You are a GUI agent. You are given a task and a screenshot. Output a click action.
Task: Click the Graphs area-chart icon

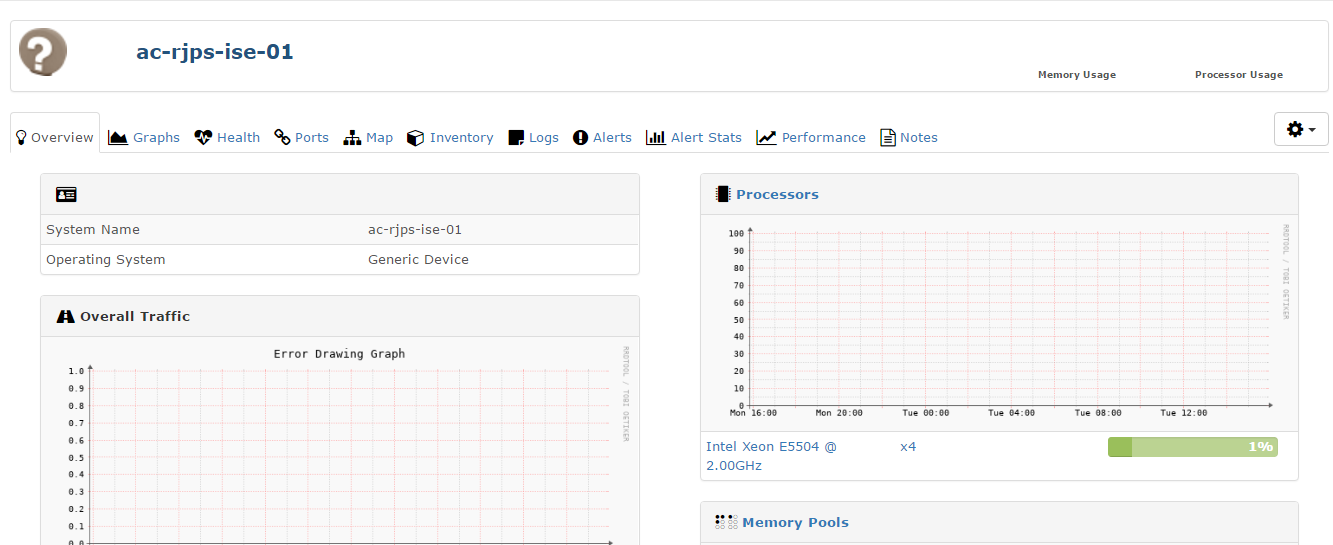click(x=118, y=137)
